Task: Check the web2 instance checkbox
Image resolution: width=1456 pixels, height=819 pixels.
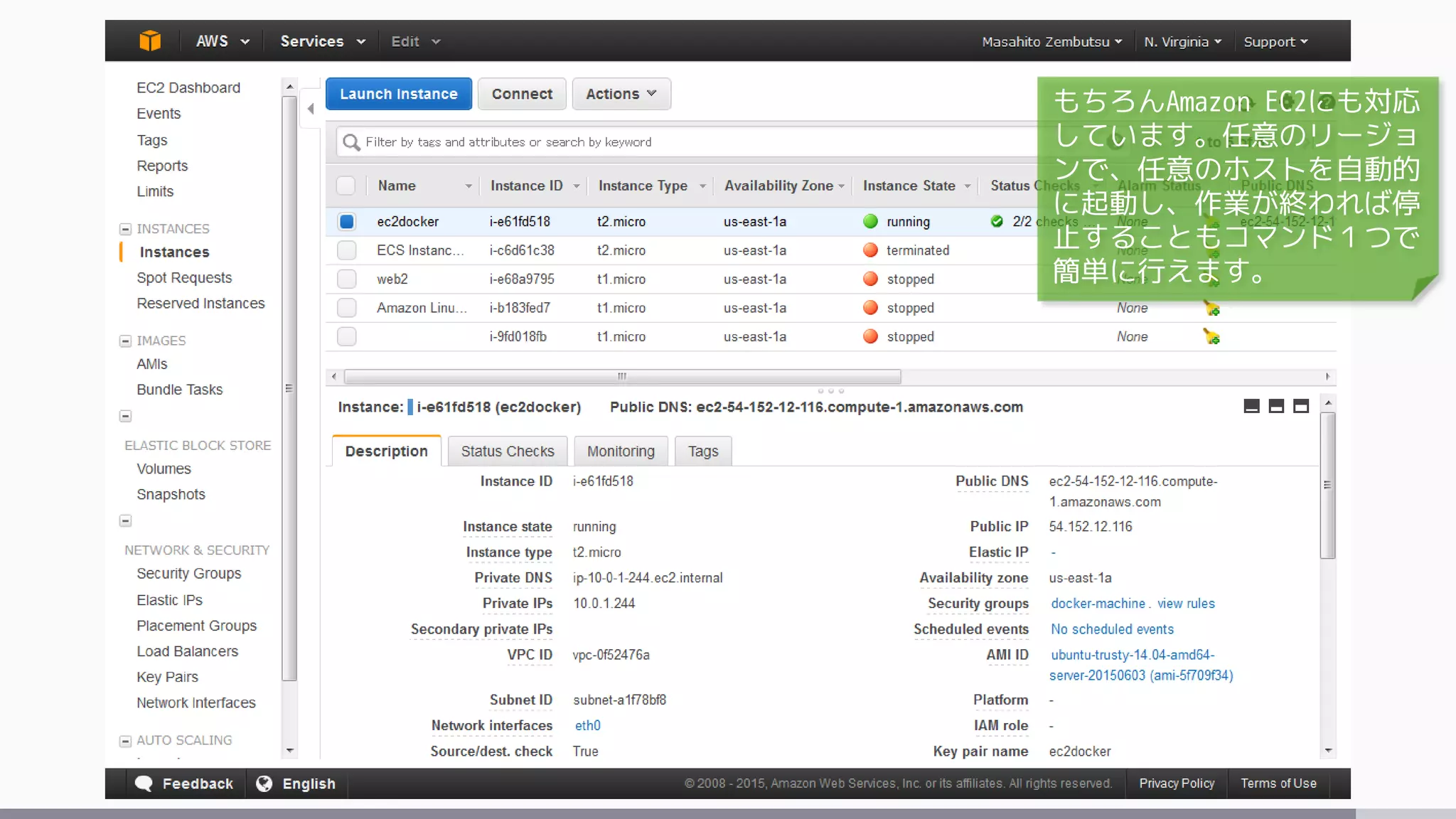Action: [346, 279]
